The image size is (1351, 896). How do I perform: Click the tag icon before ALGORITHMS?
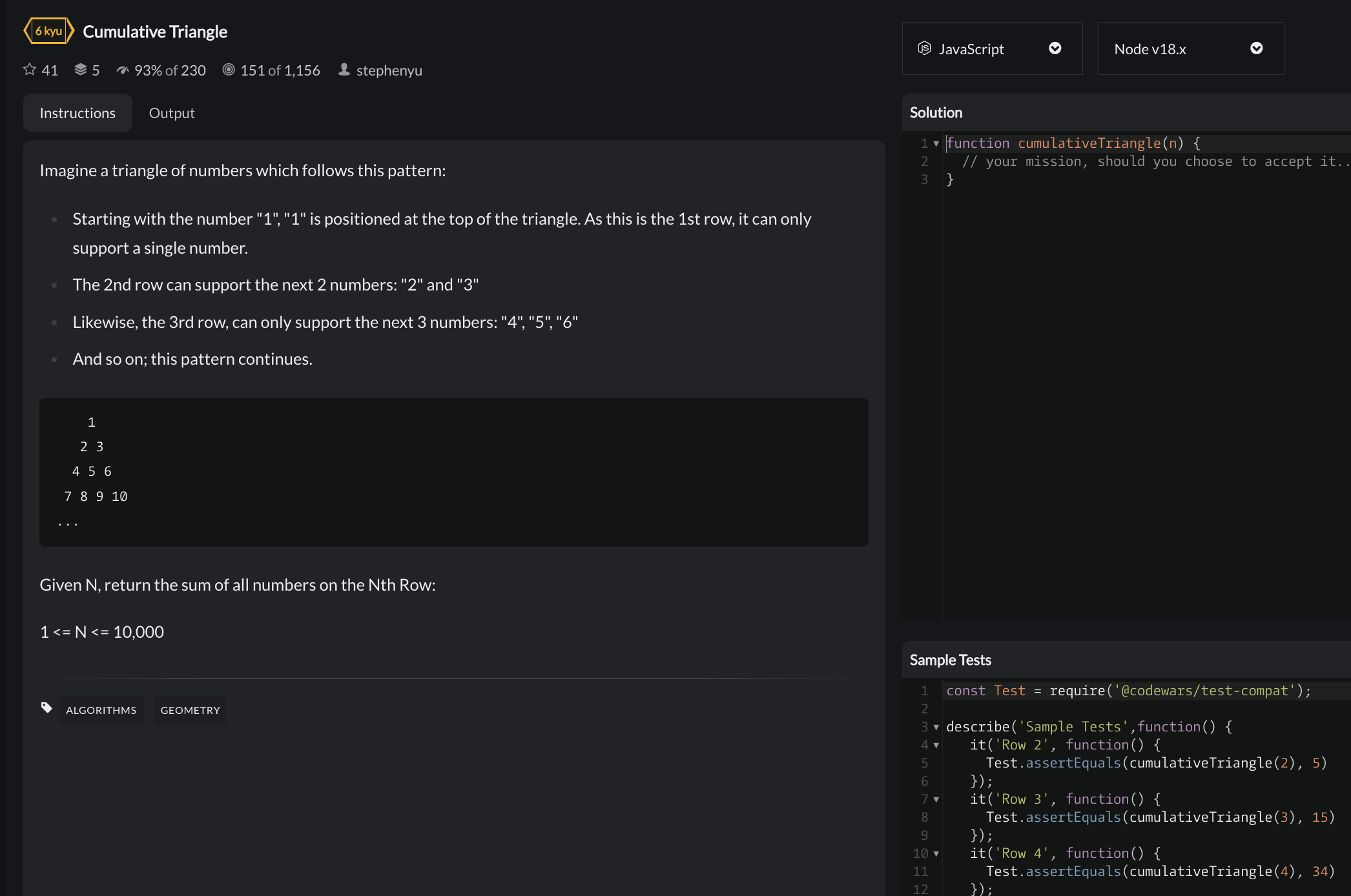tap(46, 708)
